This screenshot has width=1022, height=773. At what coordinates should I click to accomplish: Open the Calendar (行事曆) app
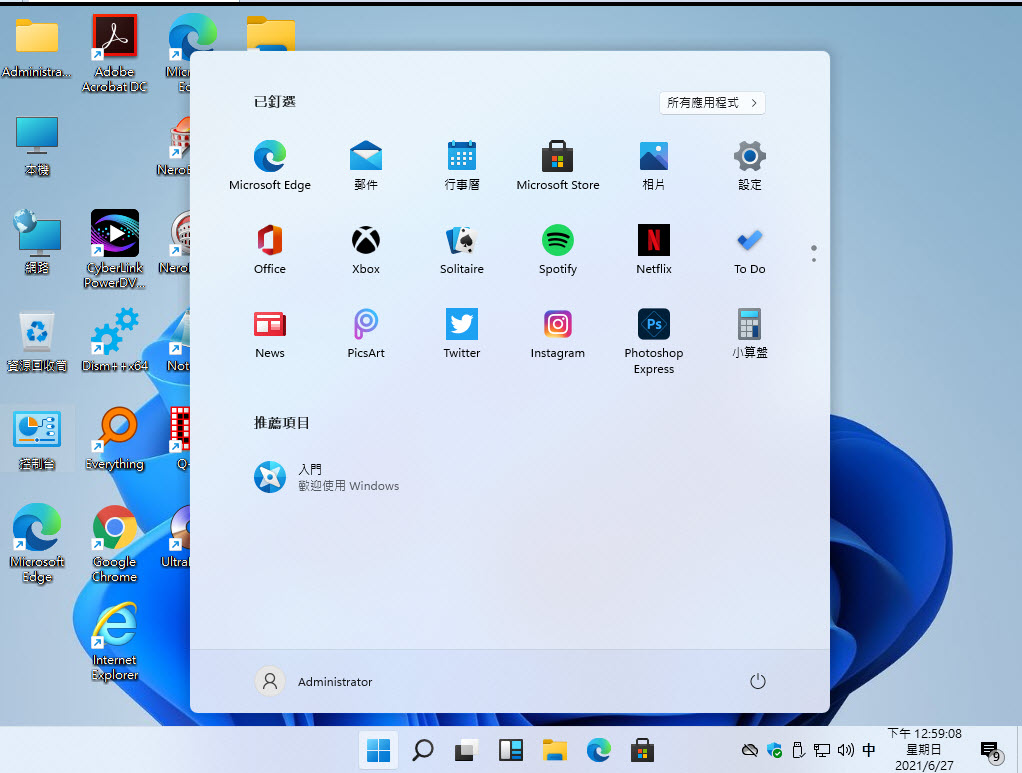[x=461, y=165]
